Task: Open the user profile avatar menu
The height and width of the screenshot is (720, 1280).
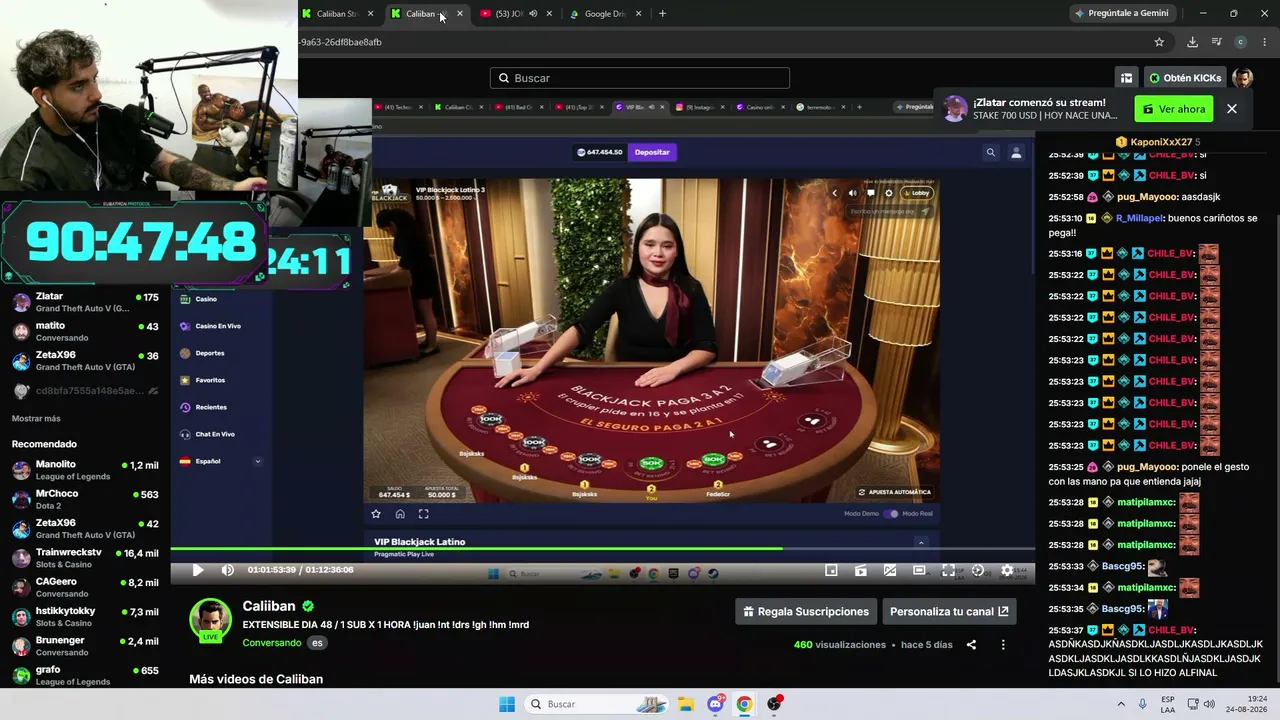Action: [1243, 78]
